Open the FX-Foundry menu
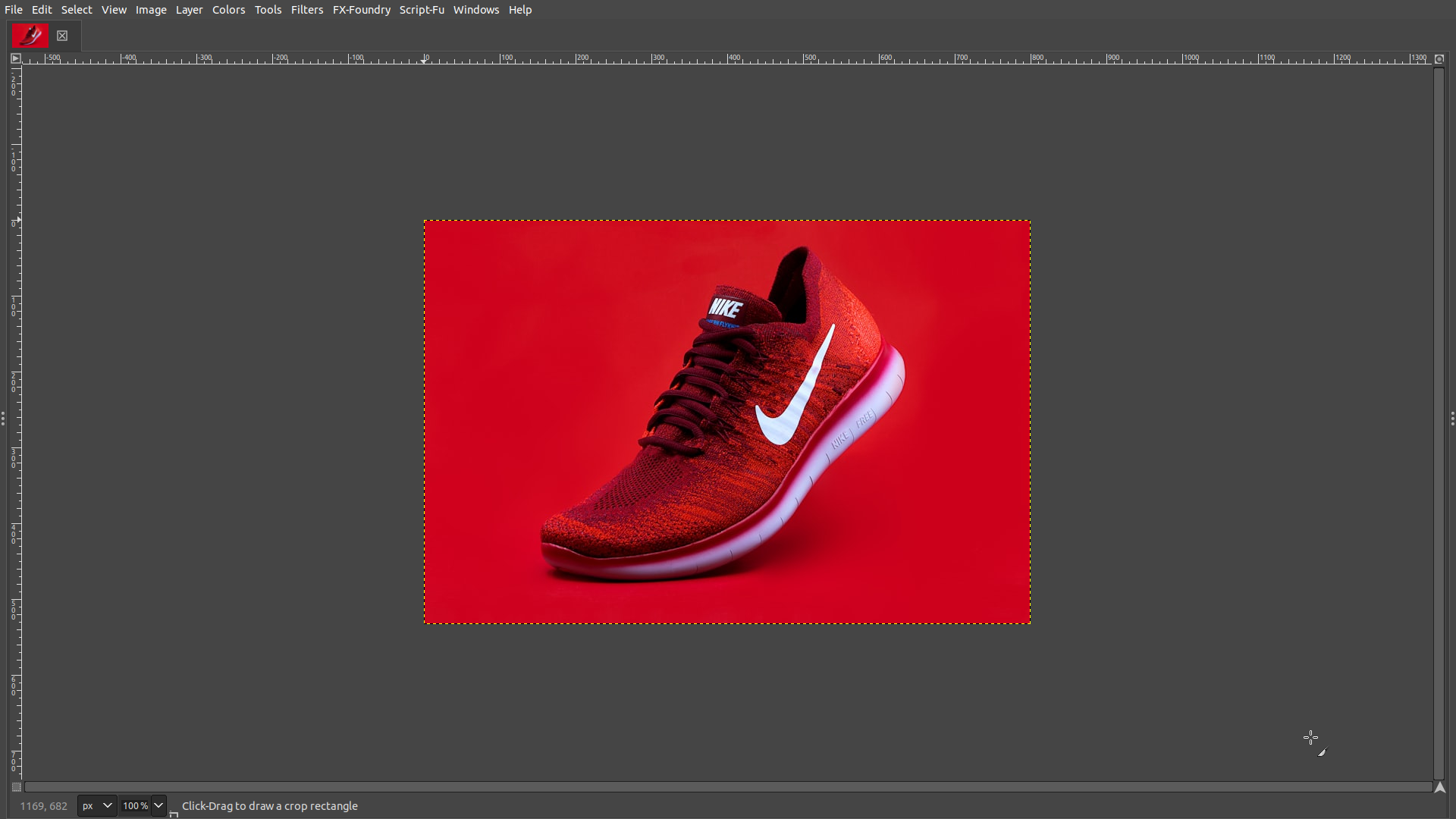The width and height of the screenshot is (1456, 819). [361, 10]
